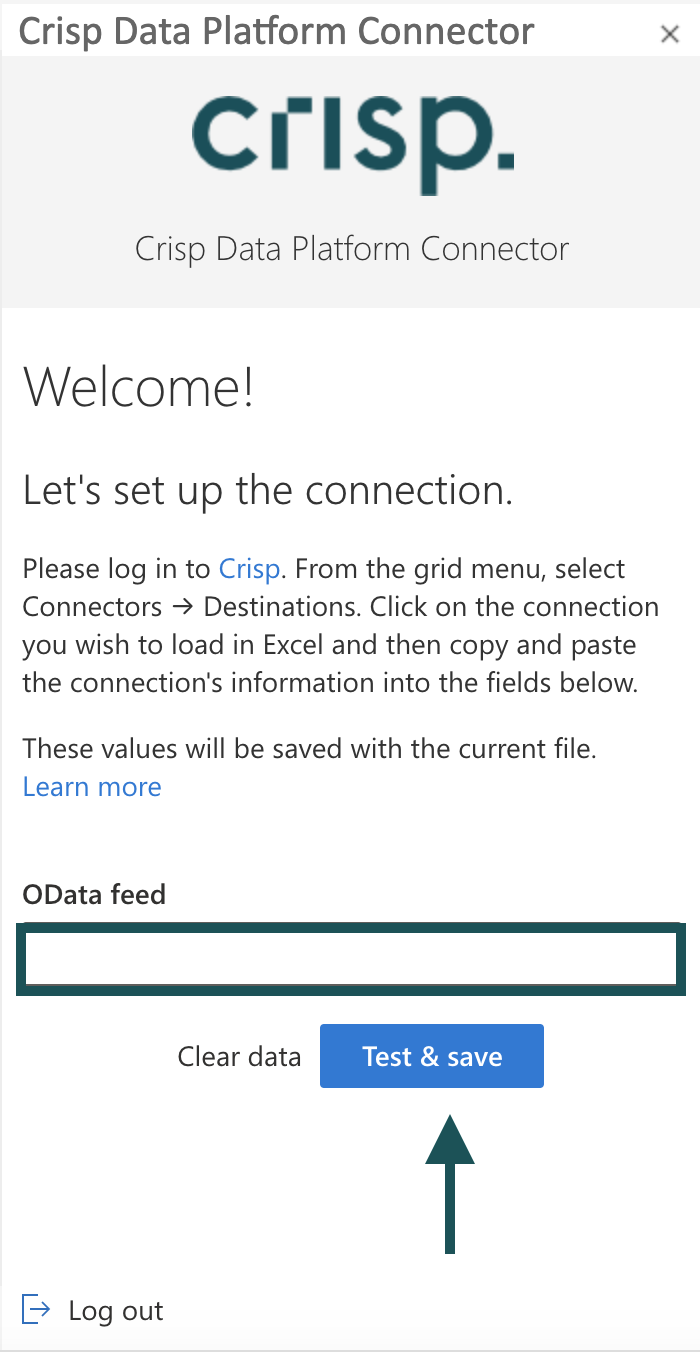Open the Learn more link
700x1352 pixels.
pyautogui.click(x=92, y=787)
